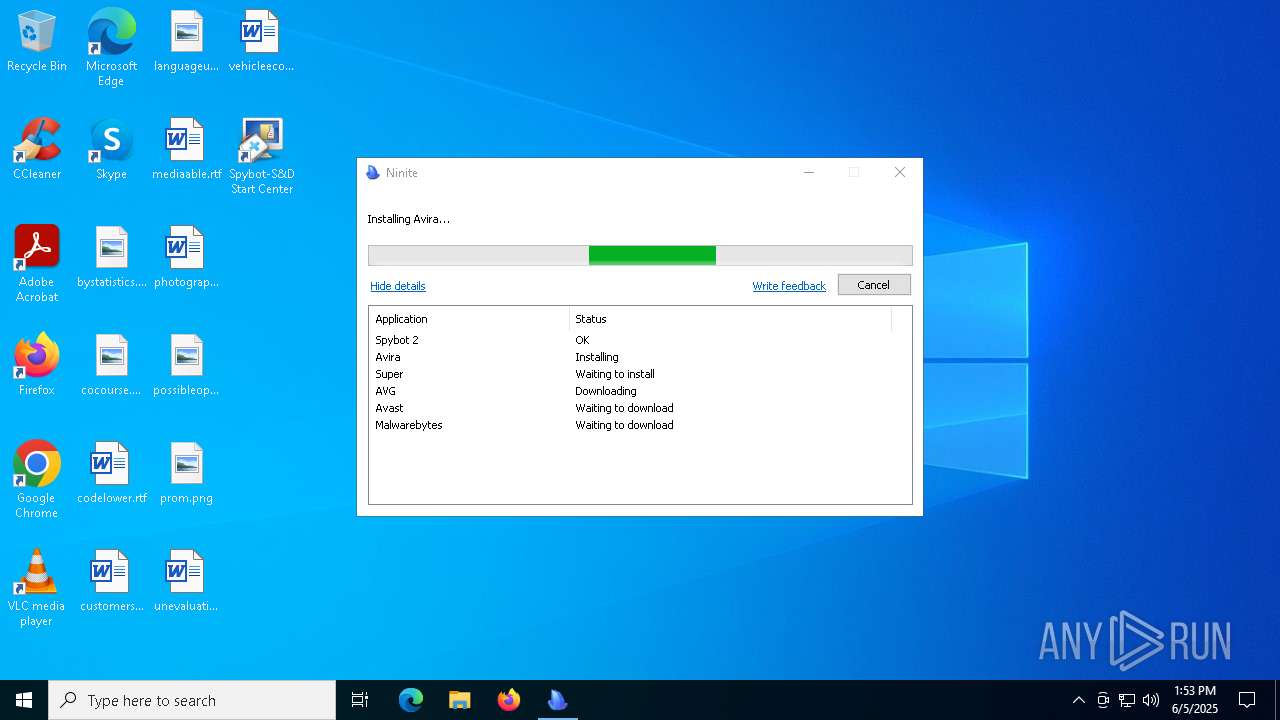Open Task View in the taskbar

360,700
